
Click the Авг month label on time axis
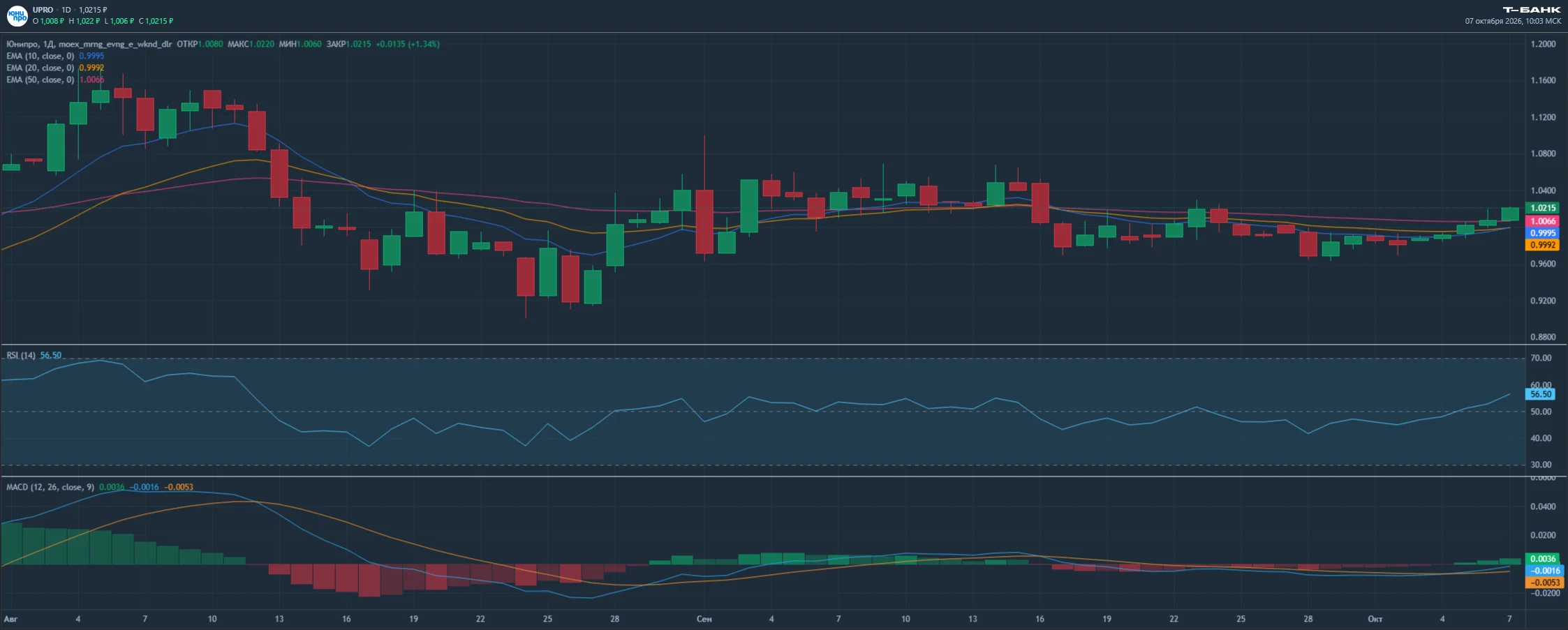[10, 619]
